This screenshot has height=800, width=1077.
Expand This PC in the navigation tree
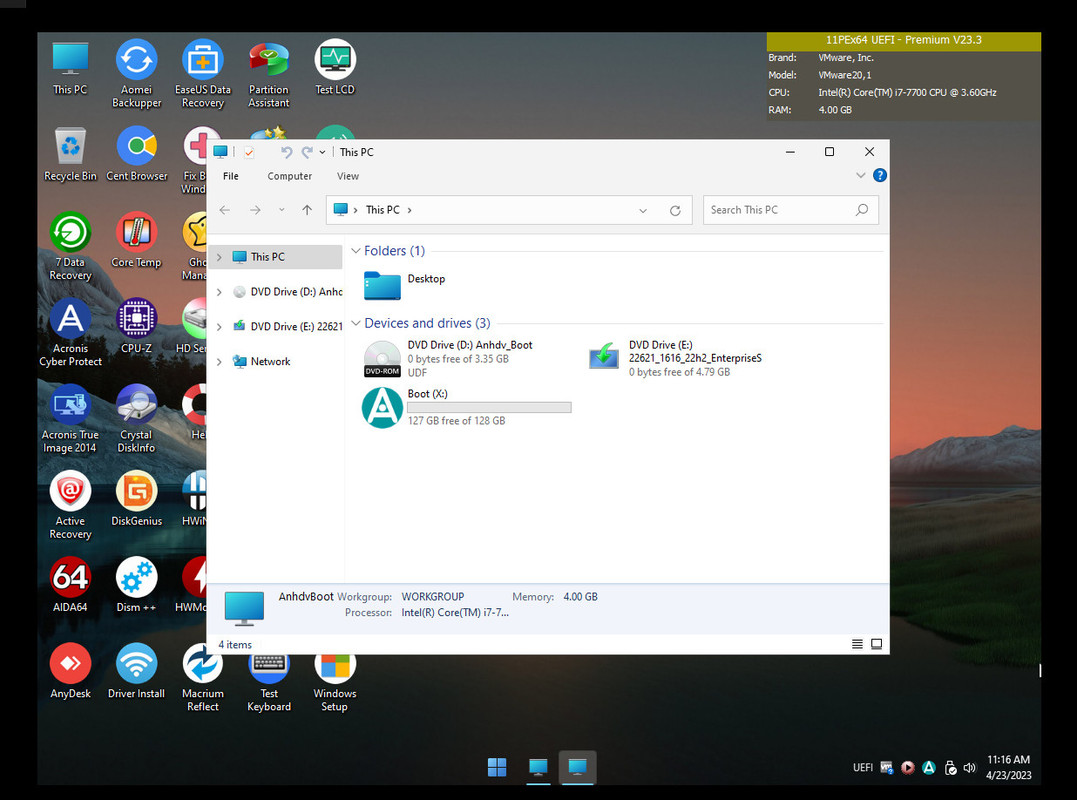(219, 257)
